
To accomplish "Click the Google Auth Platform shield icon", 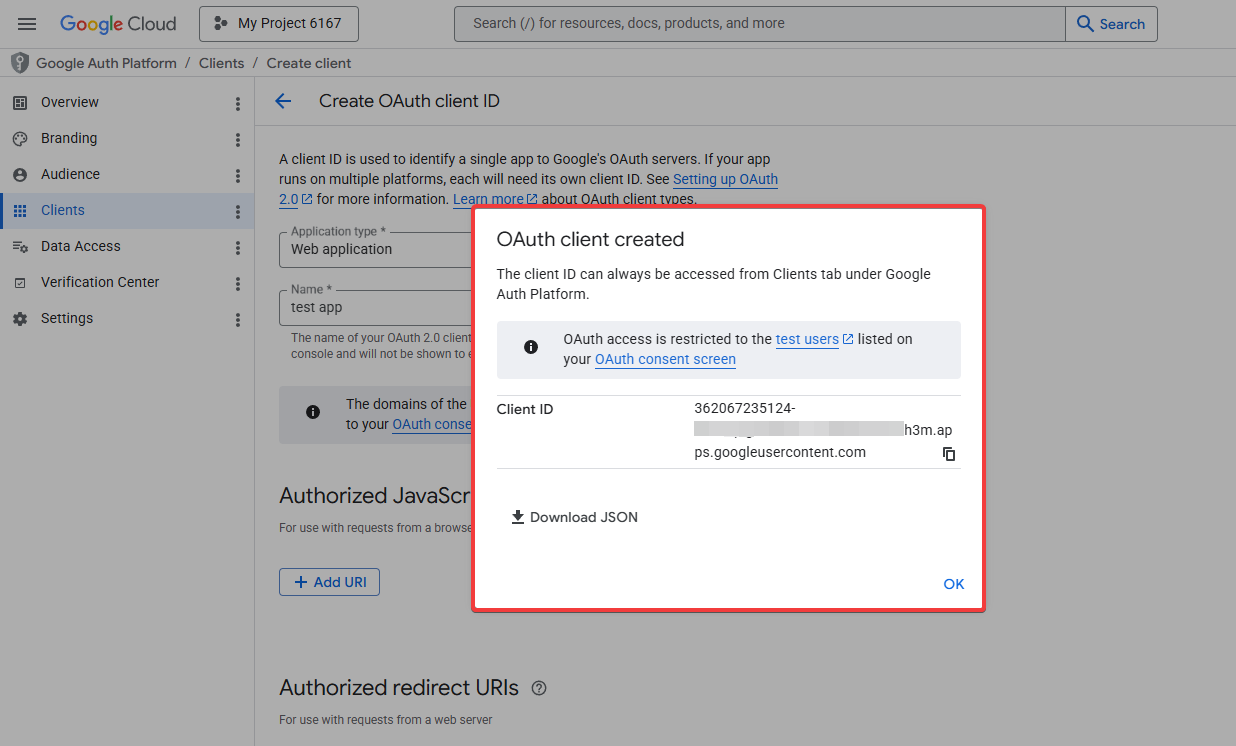I will point(20,63).
